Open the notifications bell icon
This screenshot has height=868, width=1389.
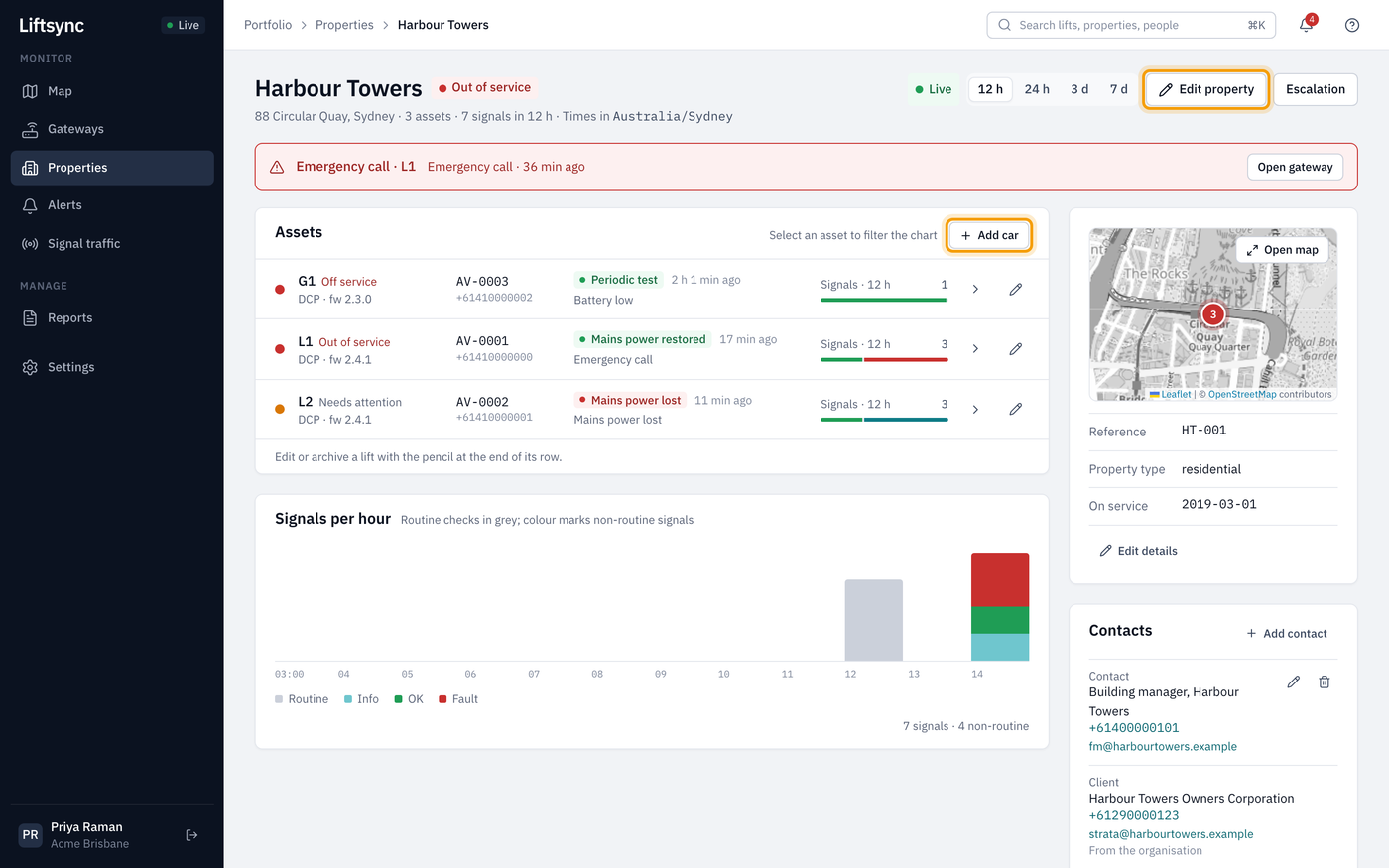[x=1306, y=25]
